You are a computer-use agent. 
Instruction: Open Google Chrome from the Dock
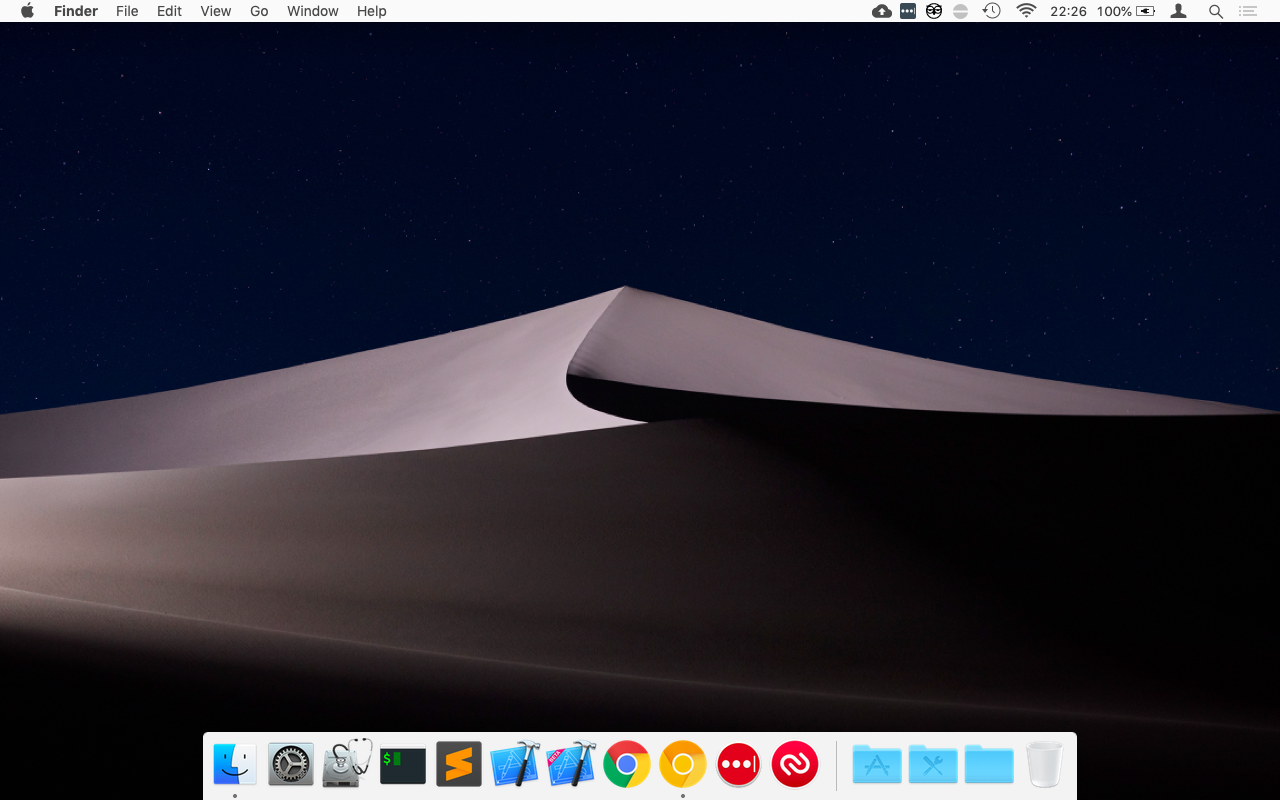pyautogui.click(x=627, y=765)
